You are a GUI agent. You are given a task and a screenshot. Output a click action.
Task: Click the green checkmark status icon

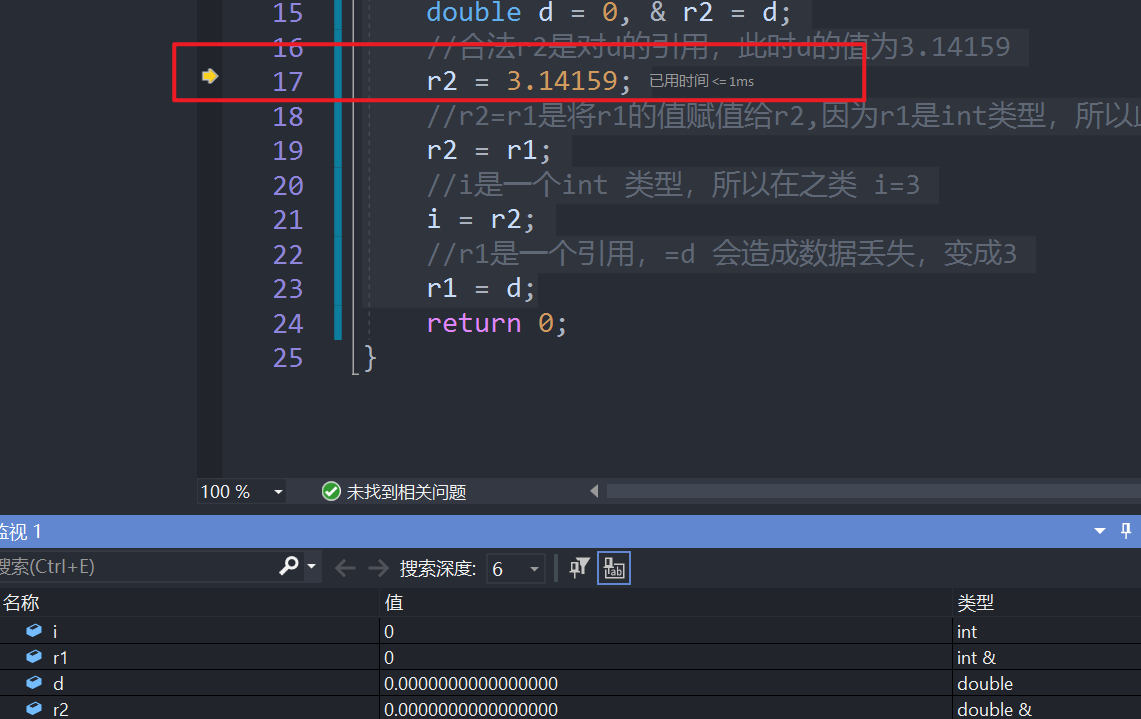pos(331,491)
